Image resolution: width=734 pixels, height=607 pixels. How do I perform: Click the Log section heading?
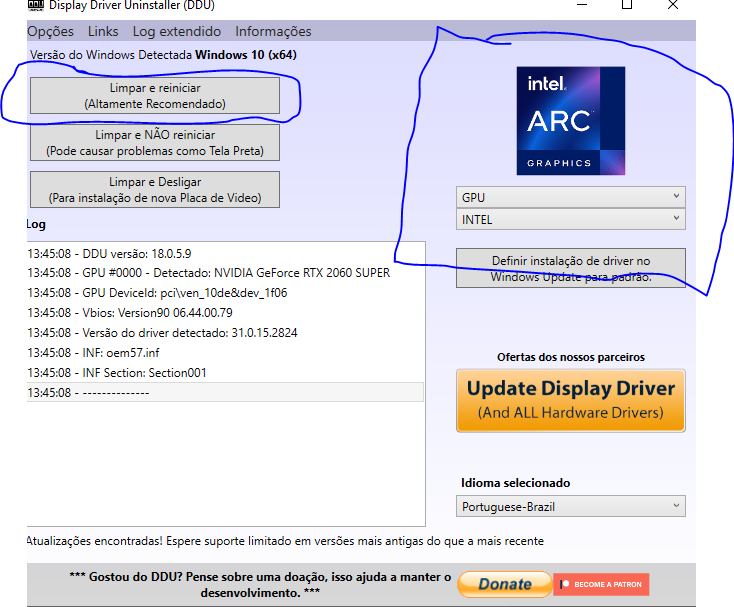pyautogui.click(x=36, y=225)
